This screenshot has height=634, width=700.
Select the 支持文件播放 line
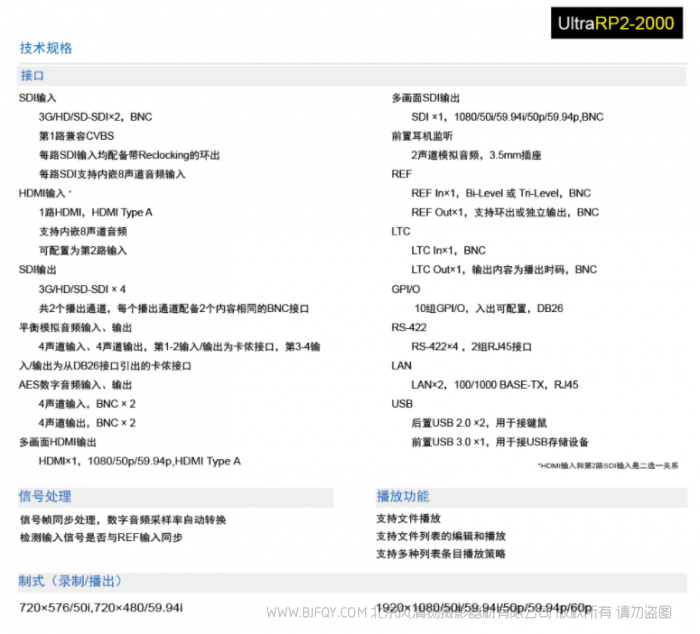(x=408, y=518)
